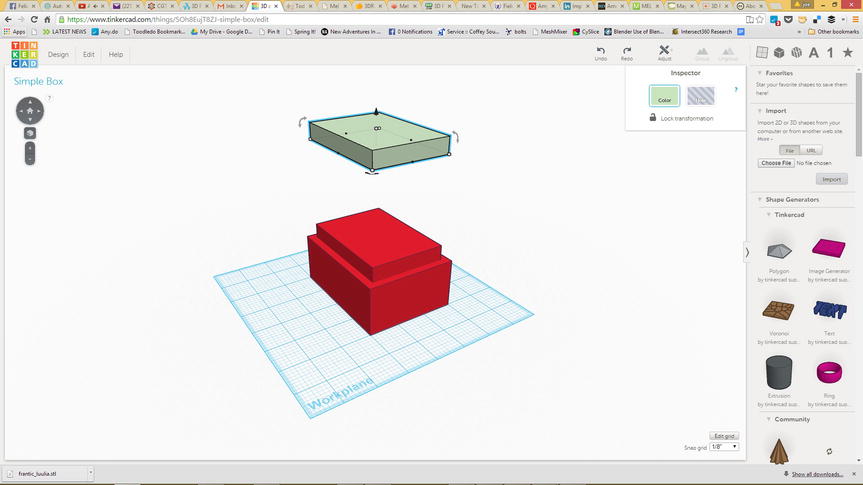Click the Inspector help question mark

click(736, 89)
